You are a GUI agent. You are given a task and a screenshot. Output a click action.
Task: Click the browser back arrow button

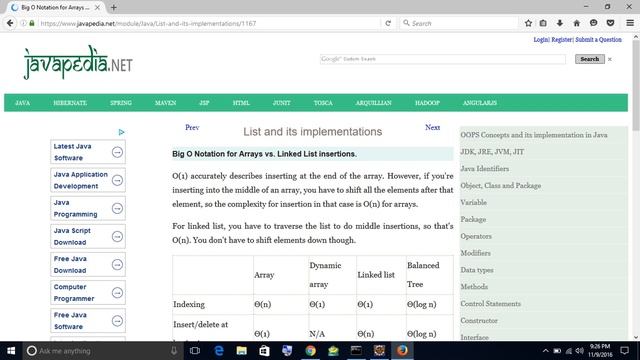click(x=10, y=23)
